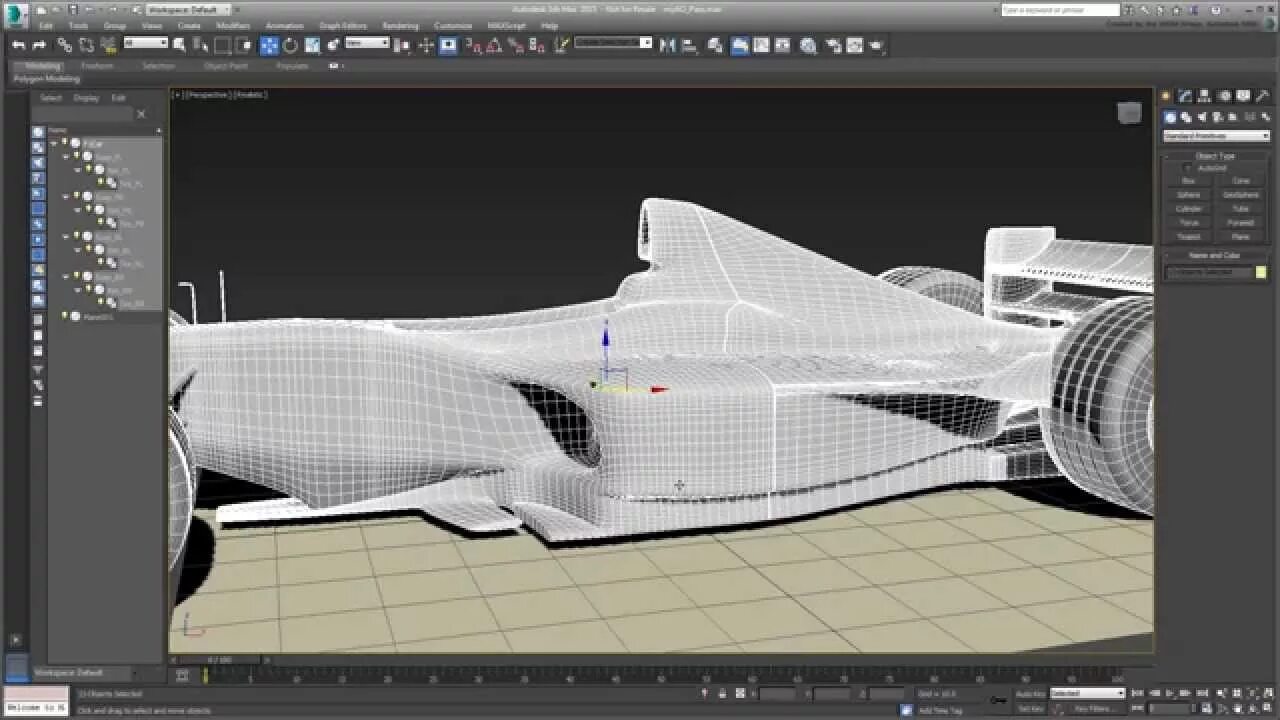Toggle Window/Crossing selection icon

[243, 45]
